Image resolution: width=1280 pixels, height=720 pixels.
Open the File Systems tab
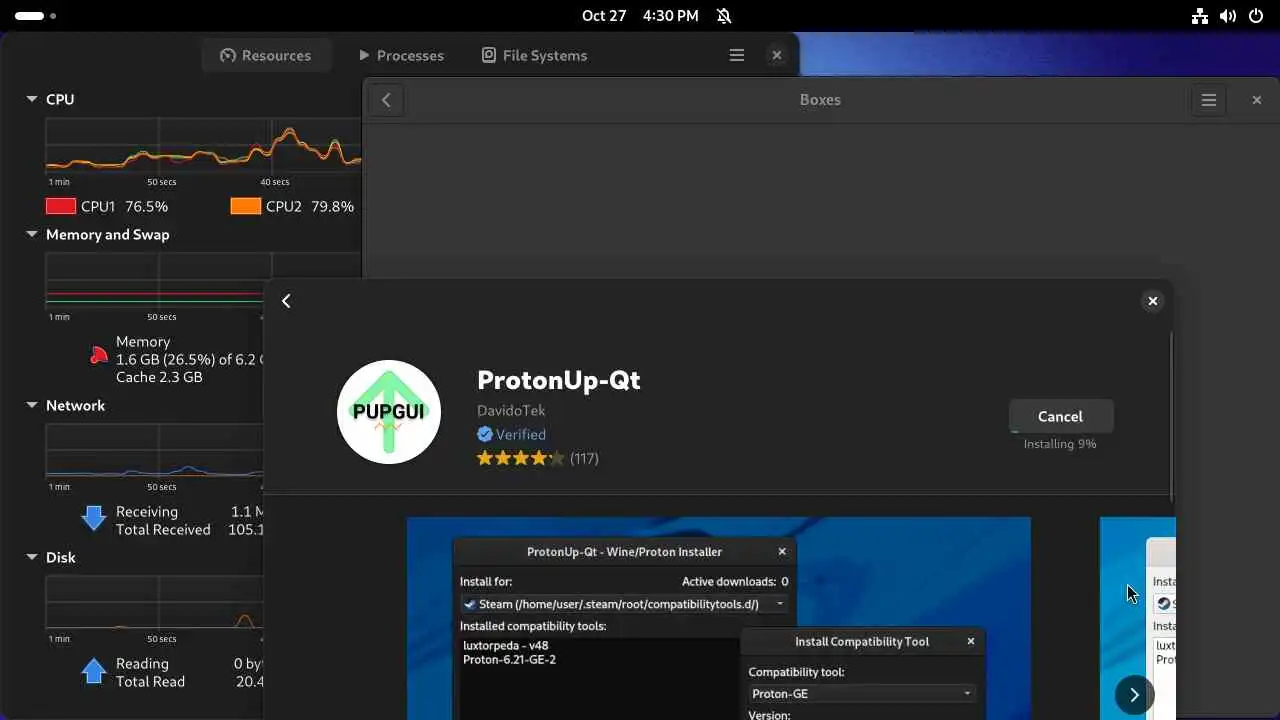pyautogui.click(x=534, y=55)
